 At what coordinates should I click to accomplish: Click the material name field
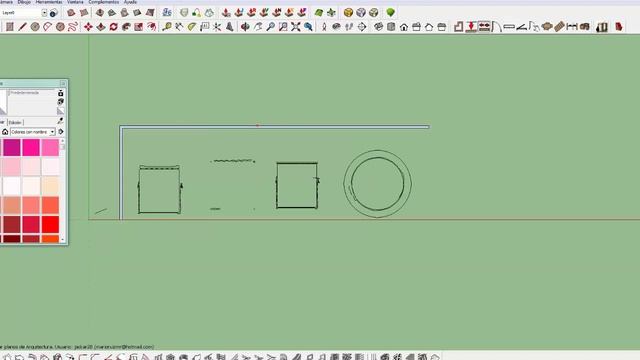32,93
